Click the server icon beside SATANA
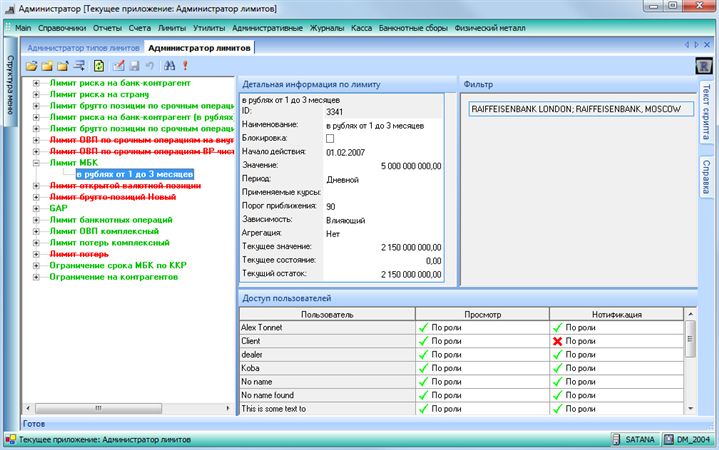Image resolution: width=719 pixels, height=450 pixels. 616,439
